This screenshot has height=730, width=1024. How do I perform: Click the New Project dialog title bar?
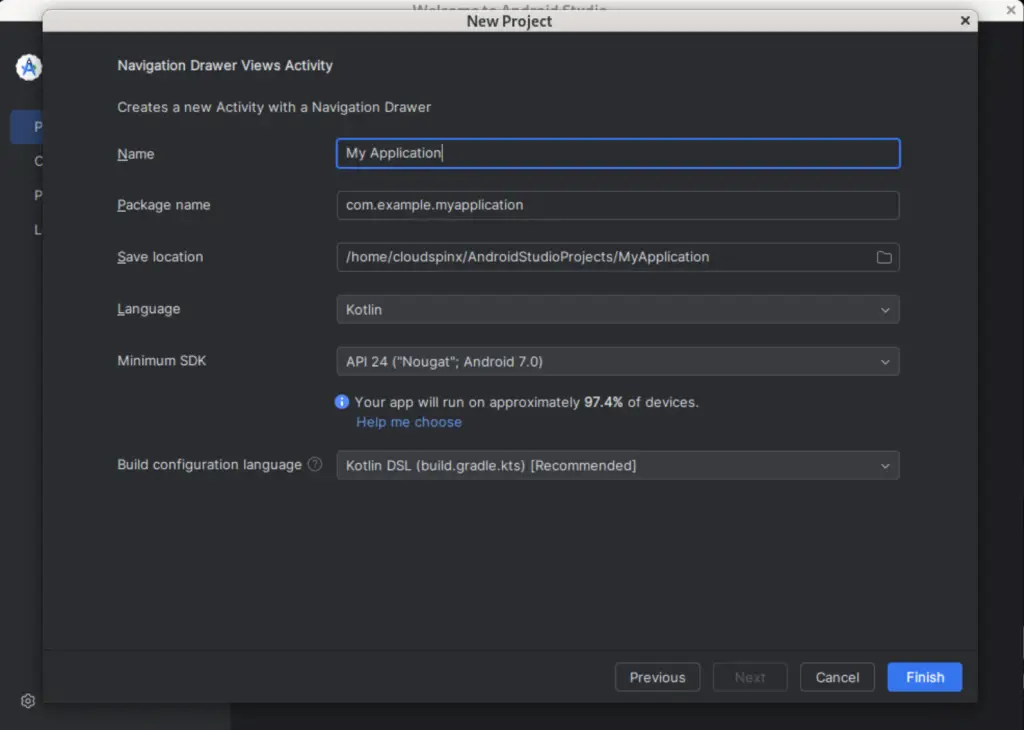(510, 21)
